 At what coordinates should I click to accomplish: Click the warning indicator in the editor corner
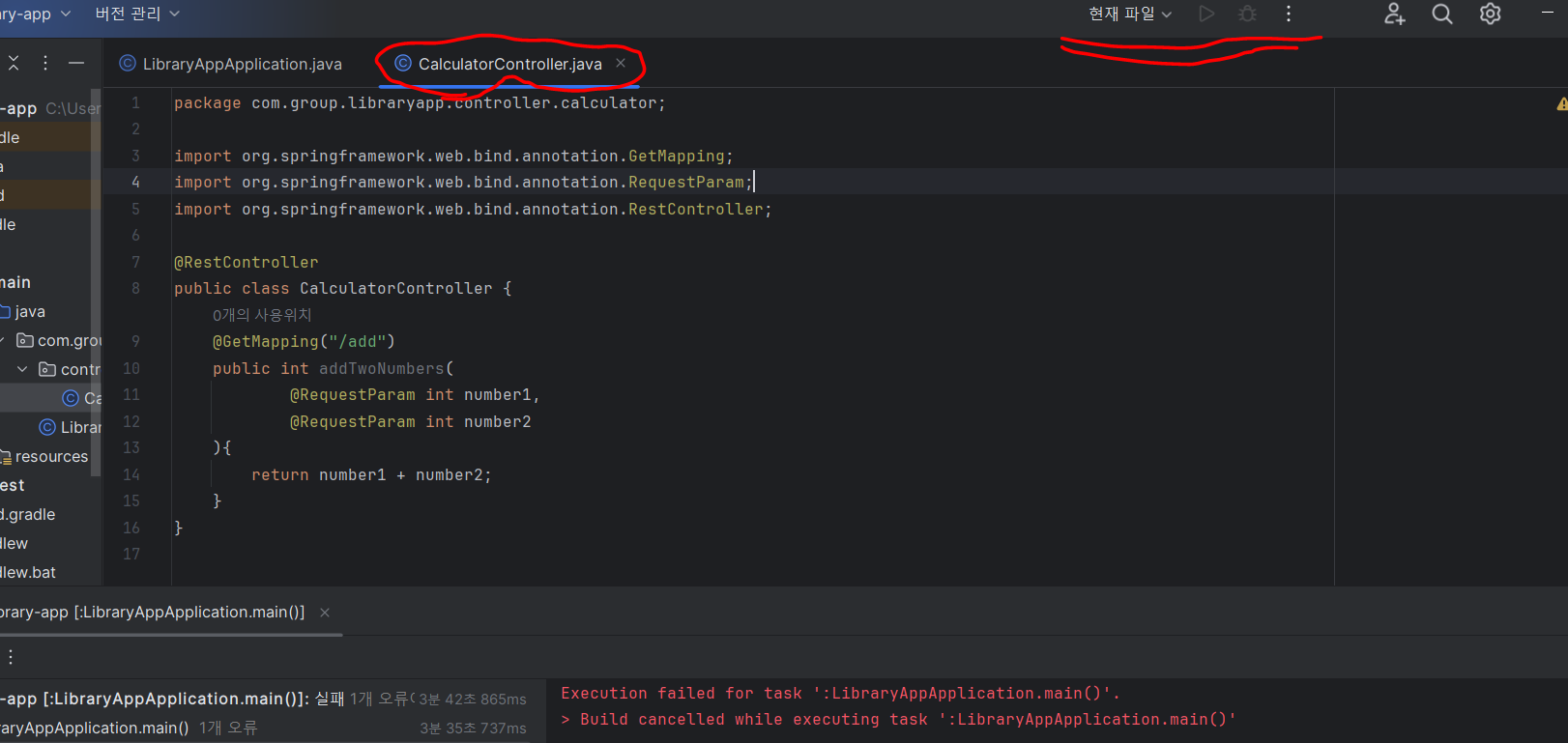[x=1561, y=103]
